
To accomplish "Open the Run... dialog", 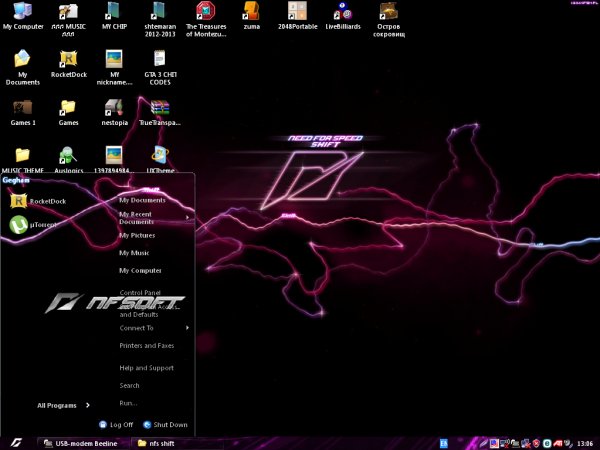I will pos(128,403).
